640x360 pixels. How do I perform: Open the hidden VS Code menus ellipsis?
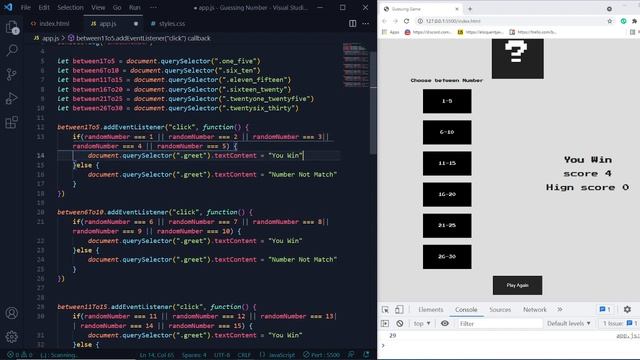[x=153, y=7]
